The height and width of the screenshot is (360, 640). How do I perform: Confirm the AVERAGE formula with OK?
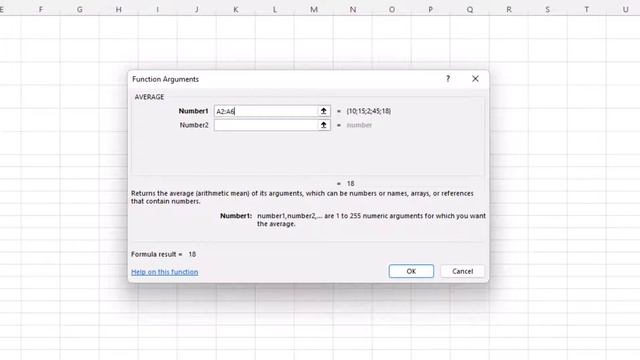pyautogui.click(x=411, y=271)
